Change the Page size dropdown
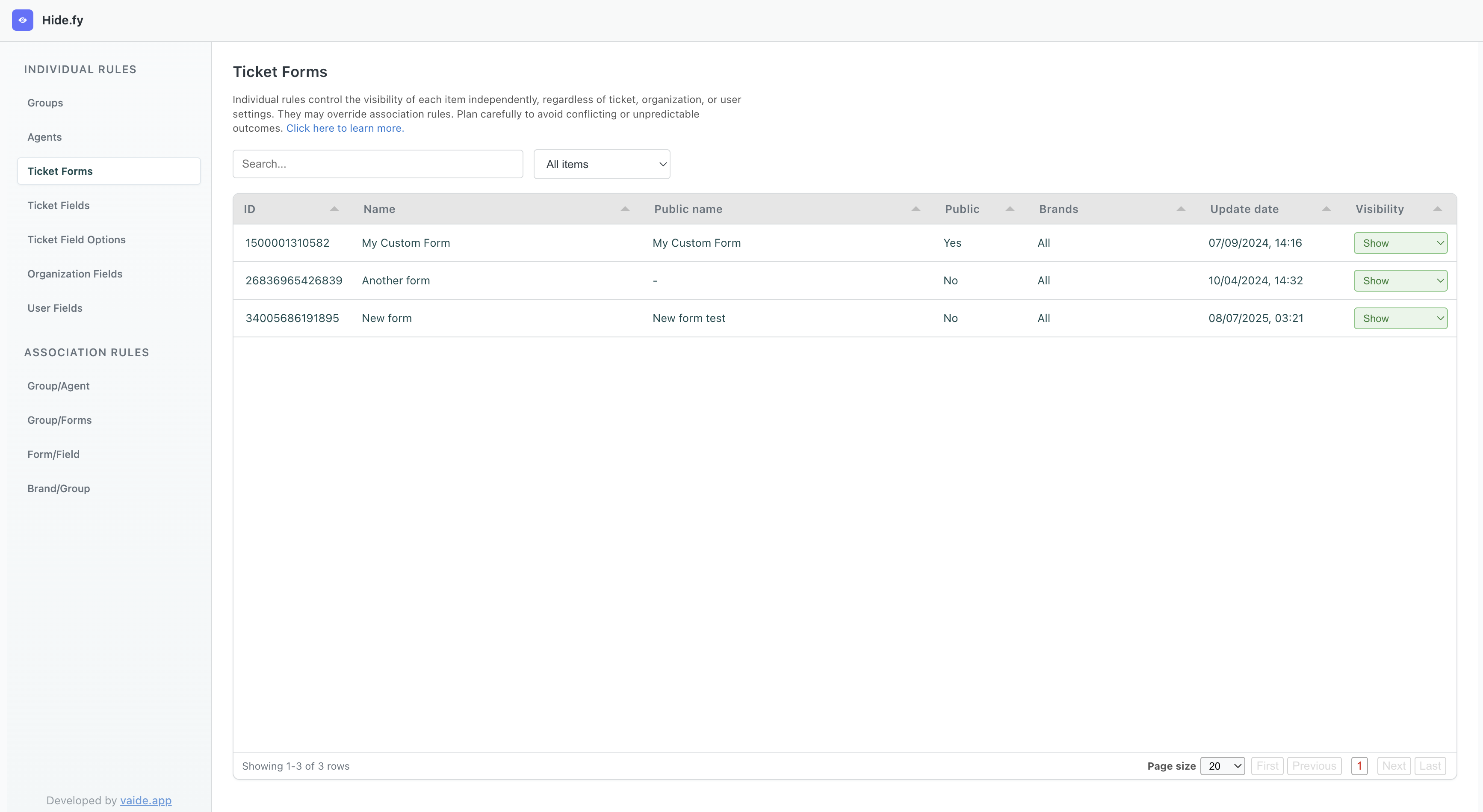Viewport: 1483px width, 812px height. point(1222,766)
